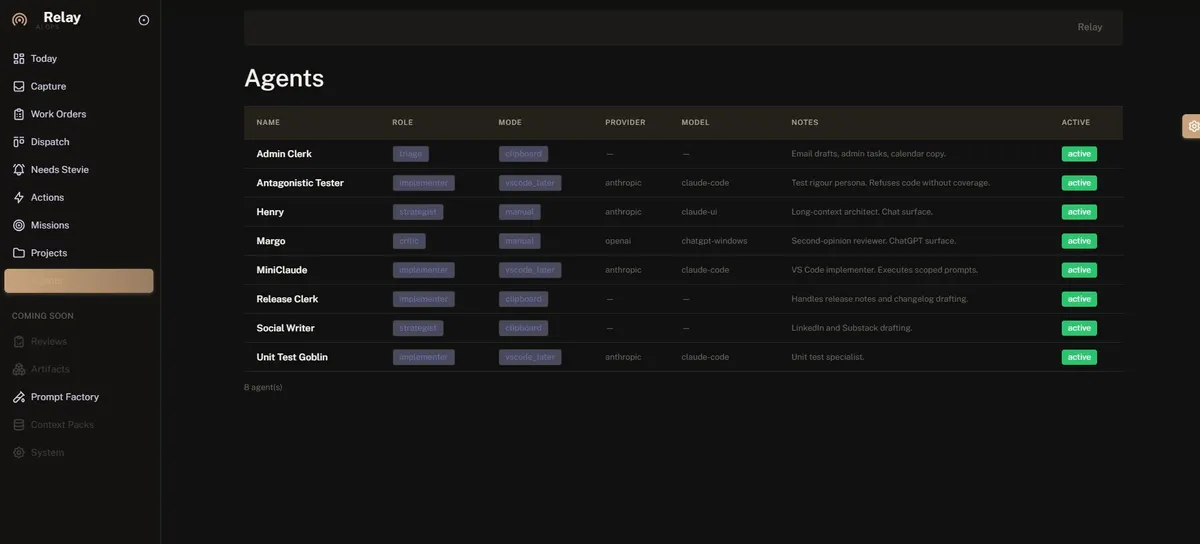Open Dispatch via its kanban icon
This screenshot has width=1200, height=544.
[x=19, y=142]
